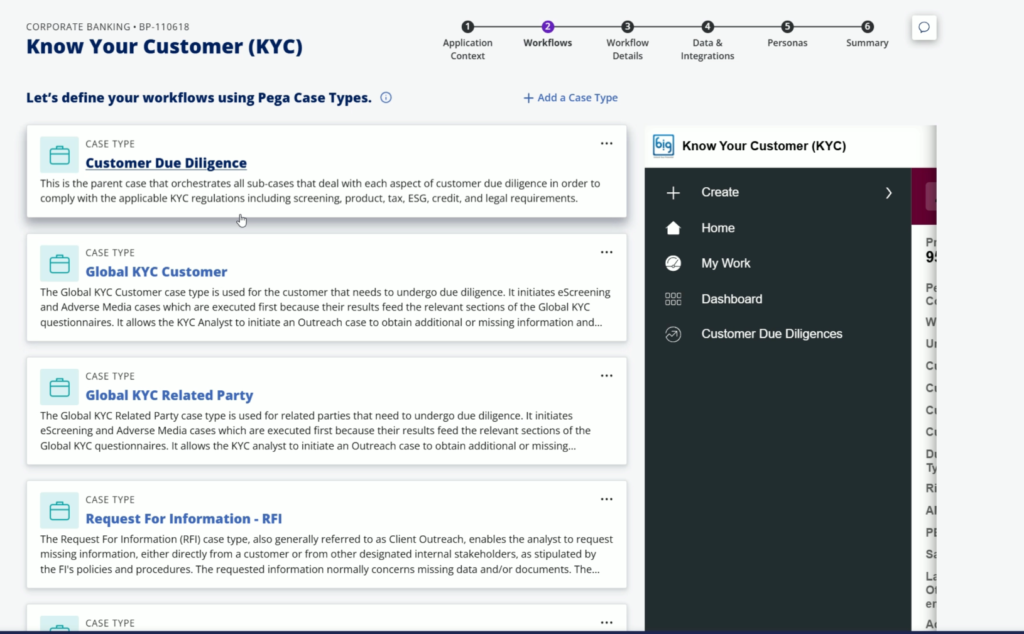This screenshot has height=634, width=1024.
Task: Click the Home house icon in preview
Action: coord(673,228)
